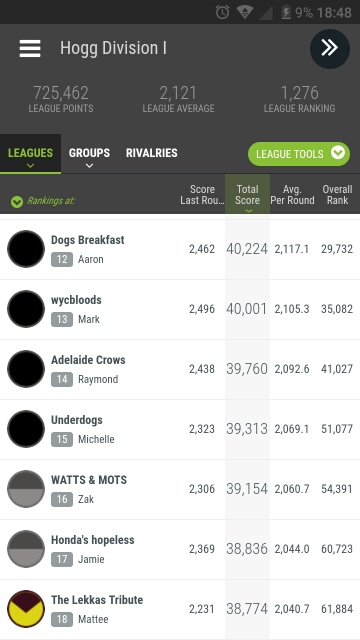Tap The Lekkas Tribute team logo
The height and width of the screenshot is (640, 360).
click(x=26, y=609)
